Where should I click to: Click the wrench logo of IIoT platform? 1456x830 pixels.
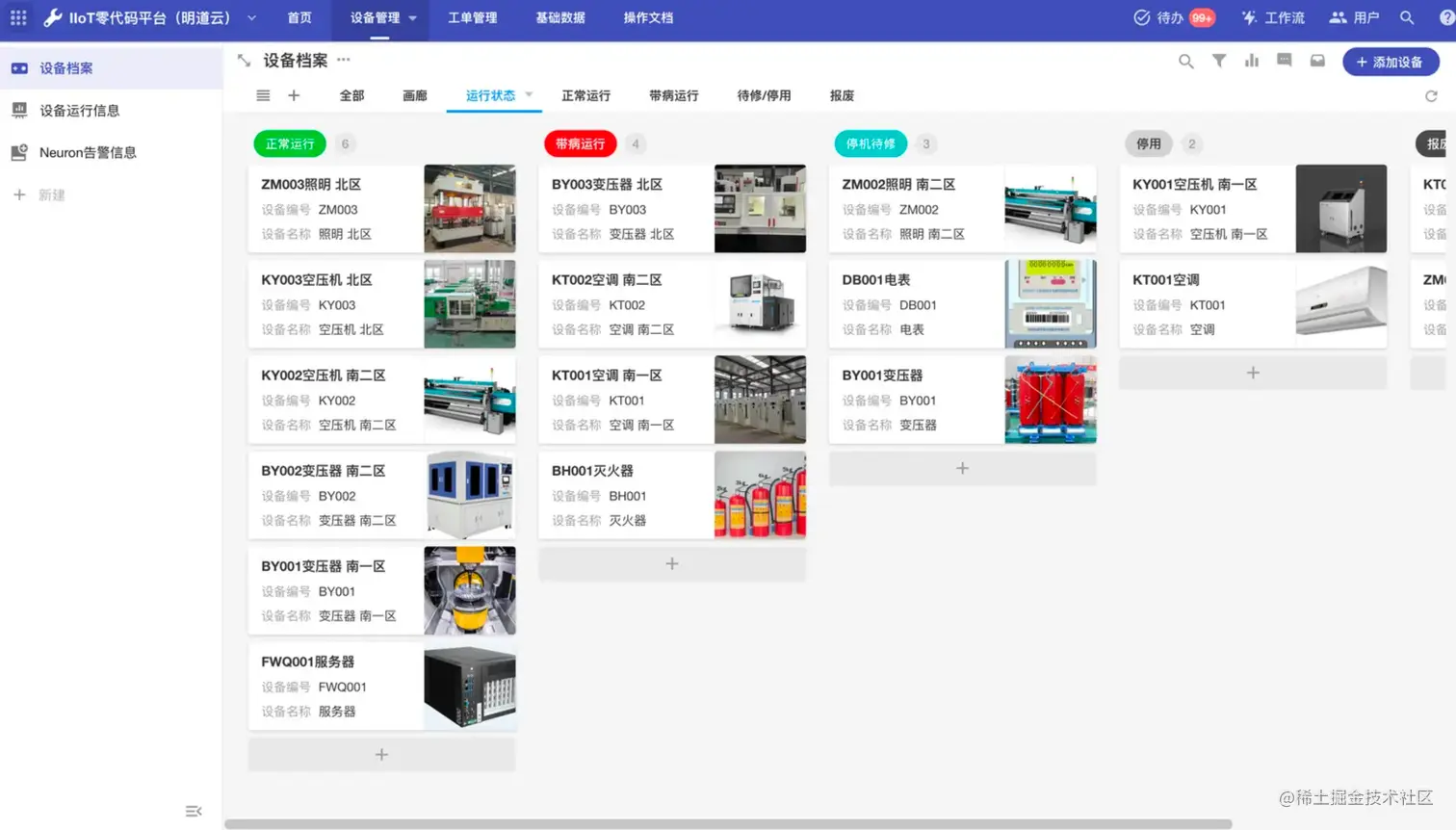pyautogui.click(x=53, y=17)
